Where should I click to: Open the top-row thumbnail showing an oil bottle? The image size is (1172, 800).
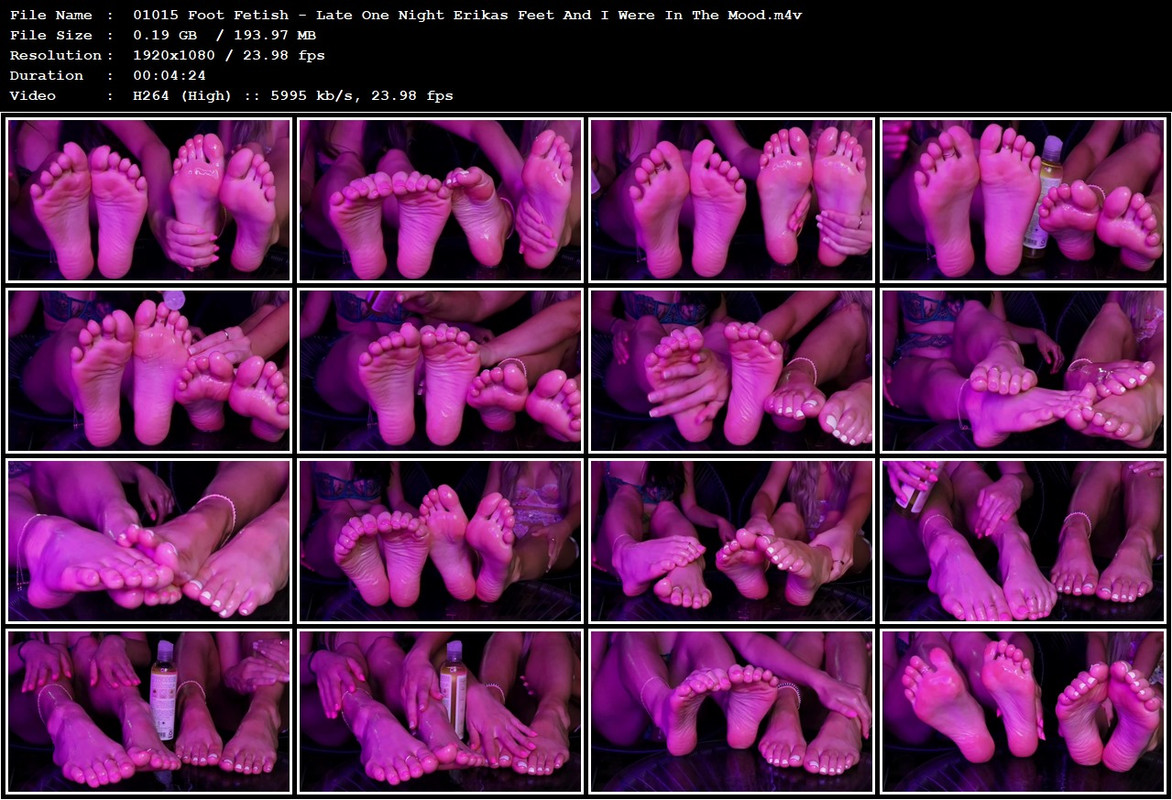pyautogui.click(x=1023, y=200)
